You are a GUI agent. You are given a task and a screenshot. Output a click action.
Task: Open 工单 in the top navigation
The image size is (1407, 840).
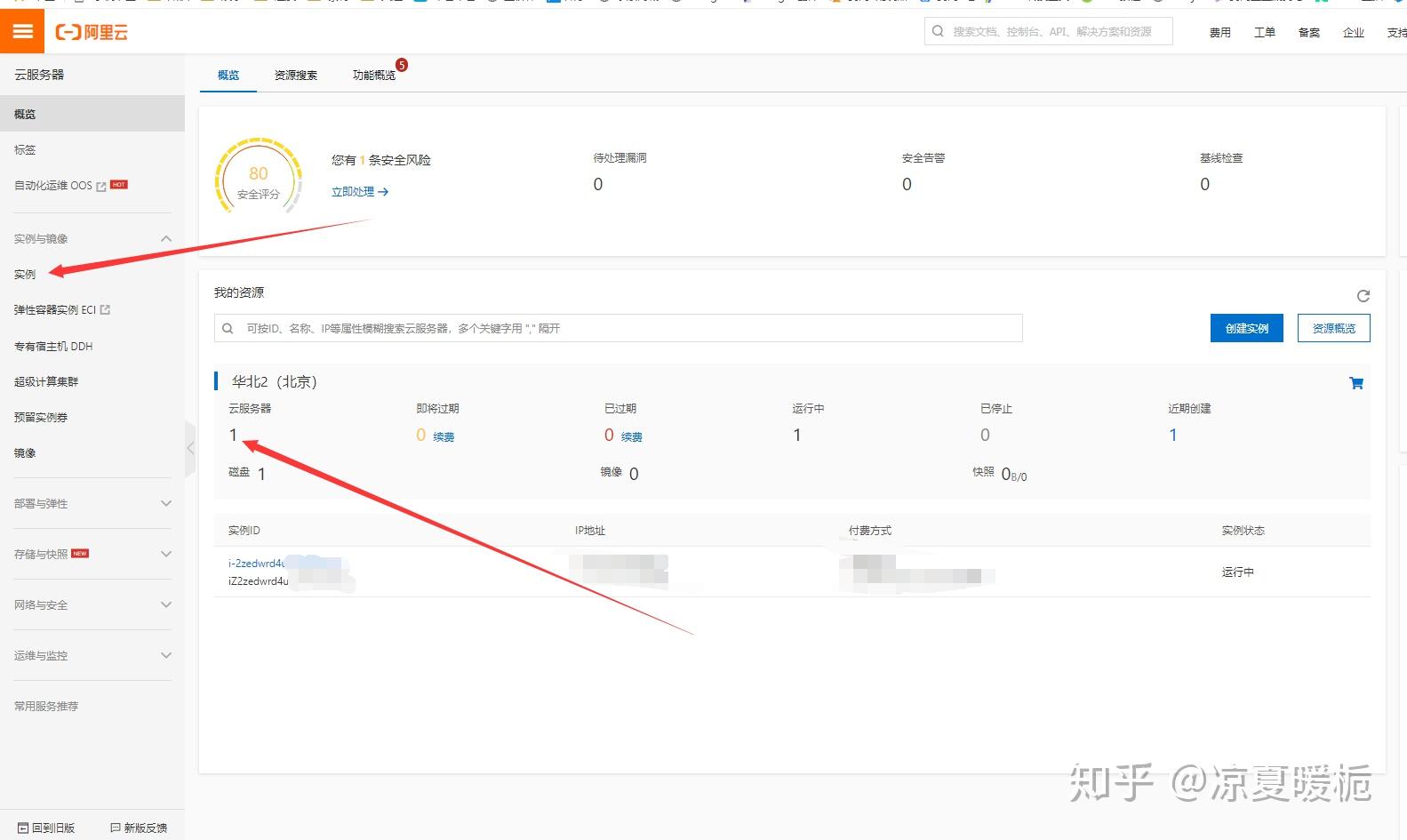(1265, 32)
